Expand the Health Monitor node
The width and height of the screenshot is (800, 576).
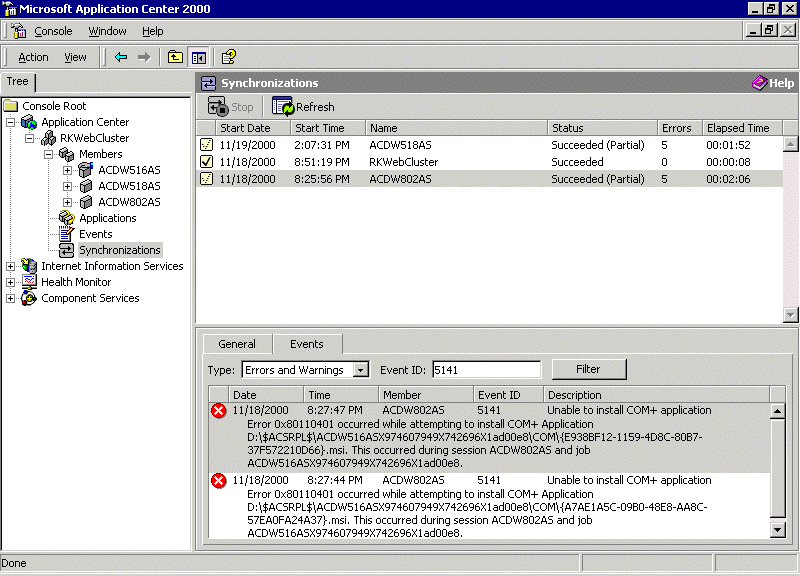[10, 282]
